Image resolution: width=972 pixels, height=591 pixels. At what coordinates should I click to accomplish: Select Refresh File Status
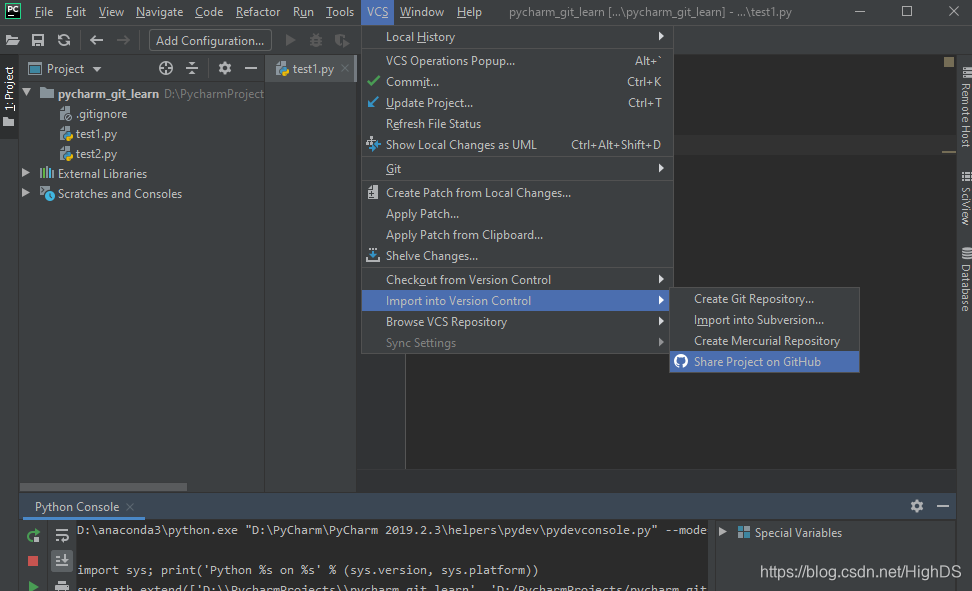click(x=517, y=124)
